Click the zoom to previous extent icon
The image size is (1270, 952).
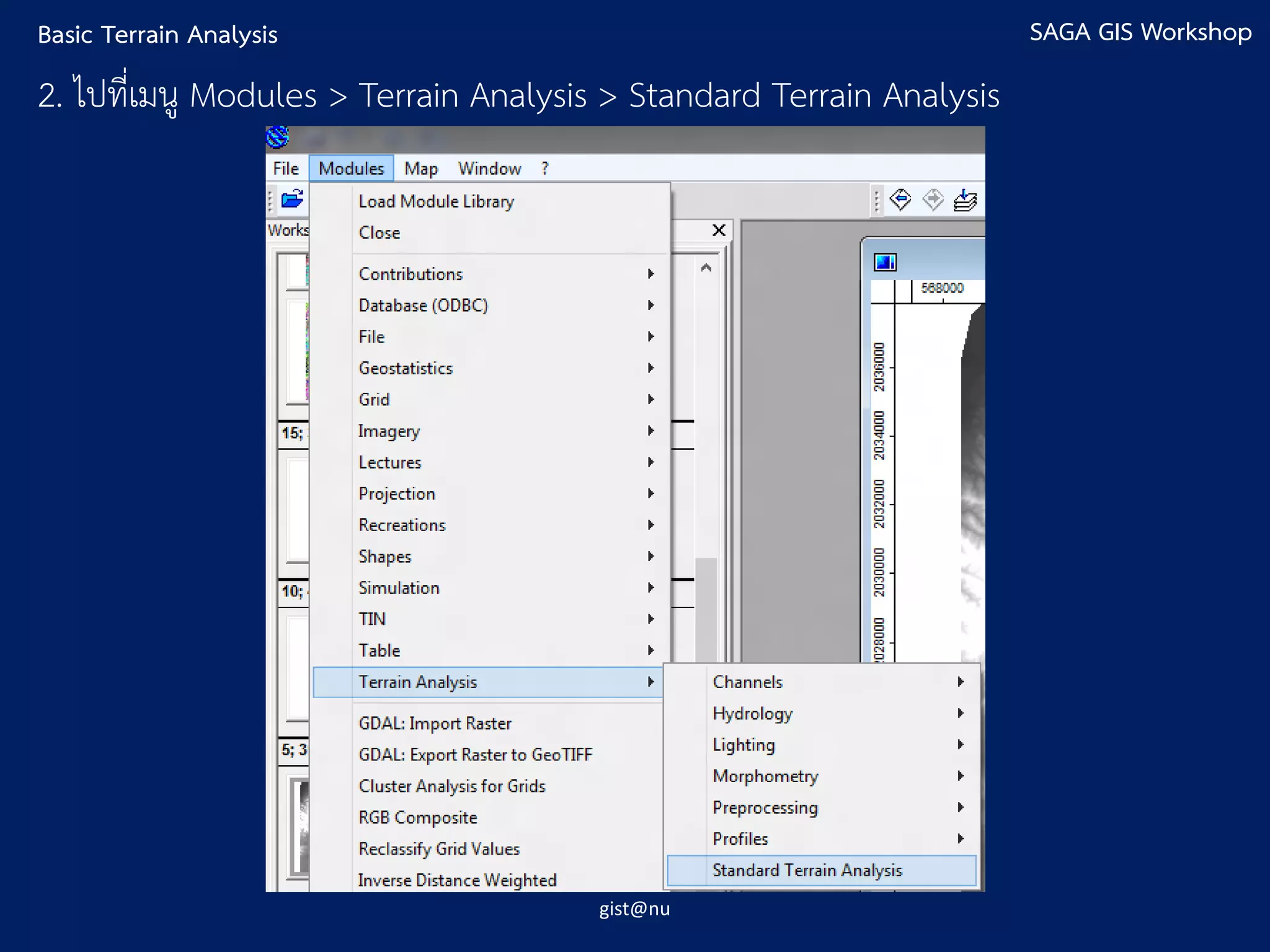(900, 200)
